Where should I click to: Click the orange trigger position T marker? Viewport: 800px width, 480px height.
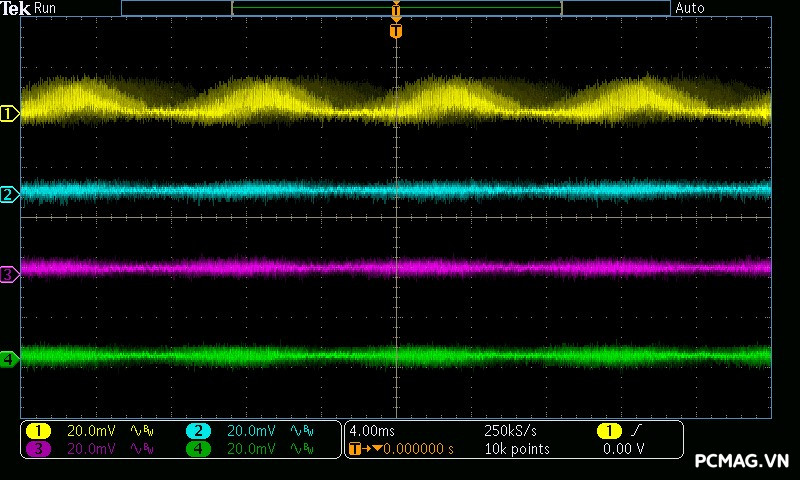pyautogui.click(x=396, y=31)
